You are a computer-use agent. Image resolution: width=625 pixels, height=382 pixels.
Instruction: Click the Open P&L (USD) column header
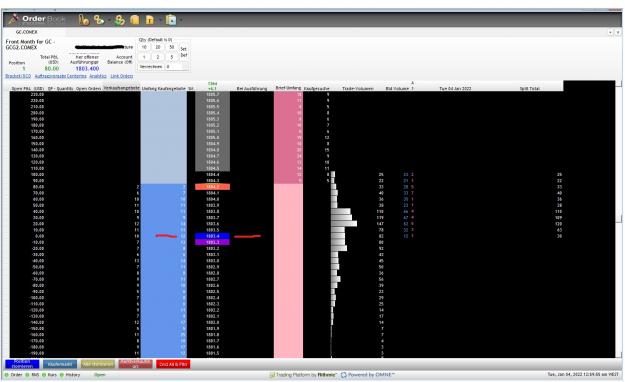[x=28, y=89]
